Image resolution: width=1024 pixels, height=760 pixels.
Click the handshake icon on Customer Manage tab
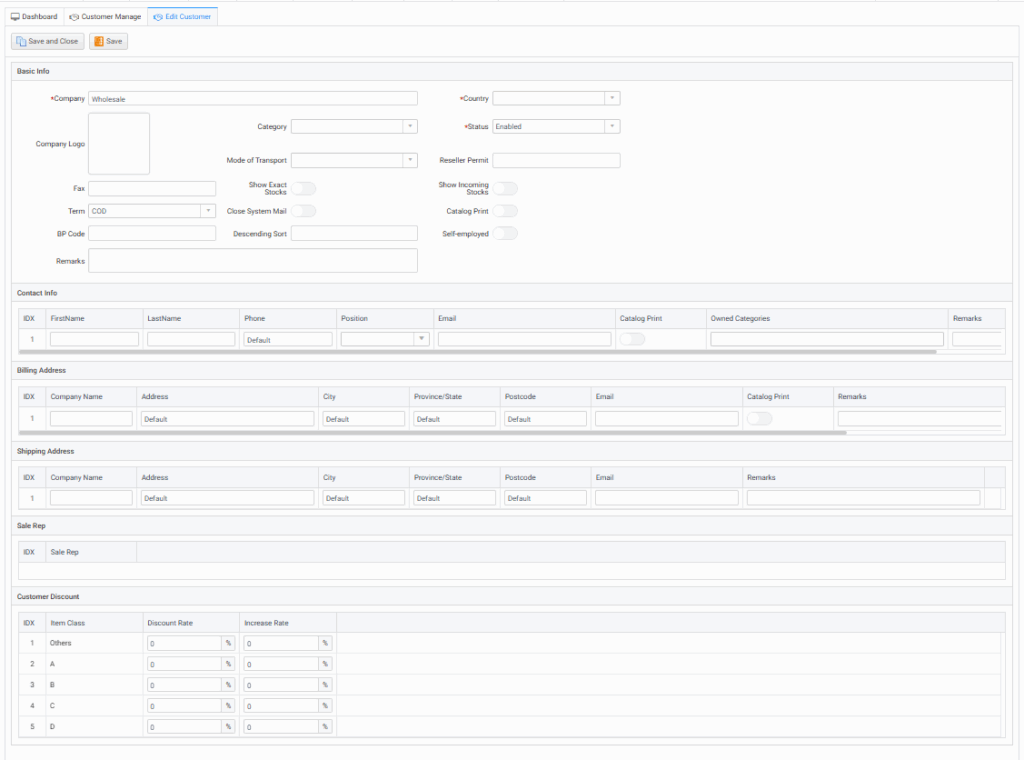point(74,17)
